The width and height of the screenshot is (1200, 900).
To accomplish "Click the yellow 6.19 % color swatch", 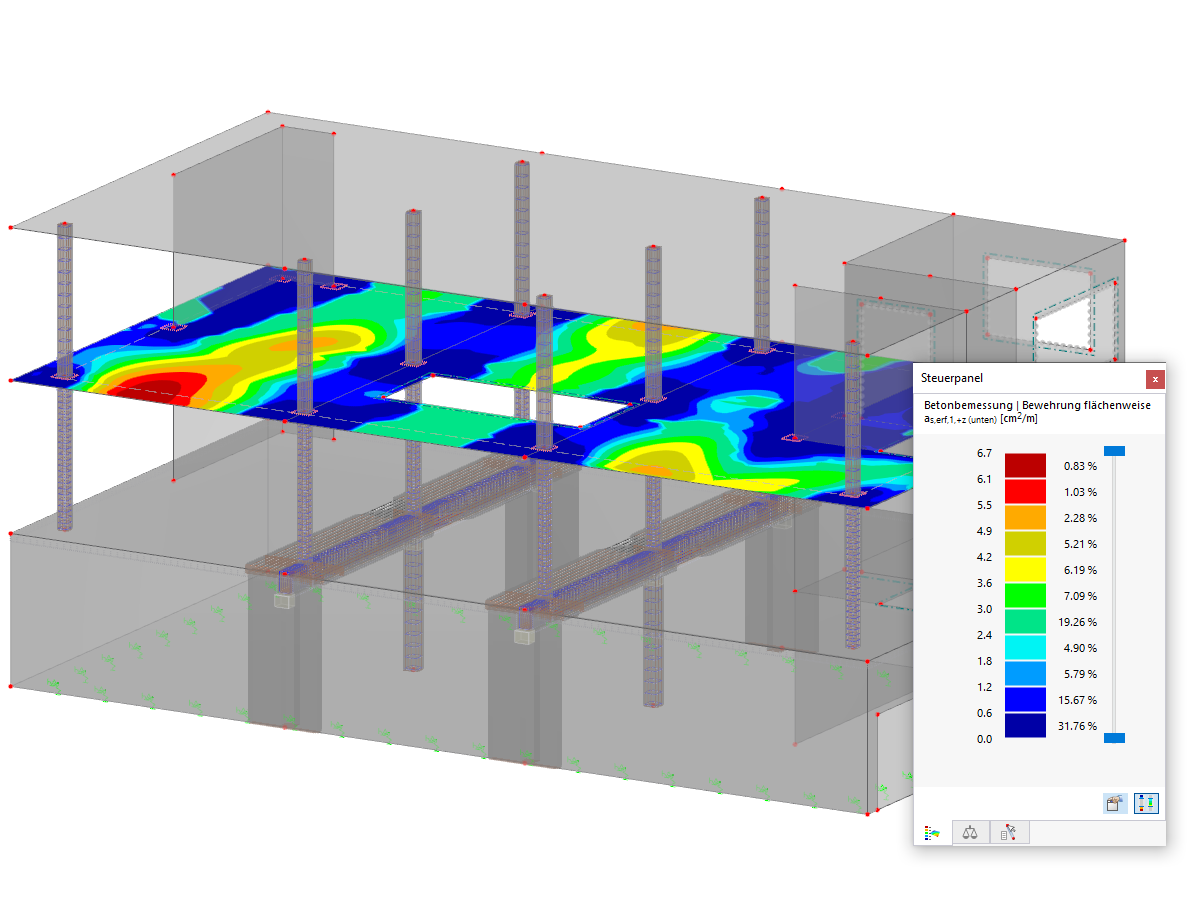I will (x=1025, y=569).
